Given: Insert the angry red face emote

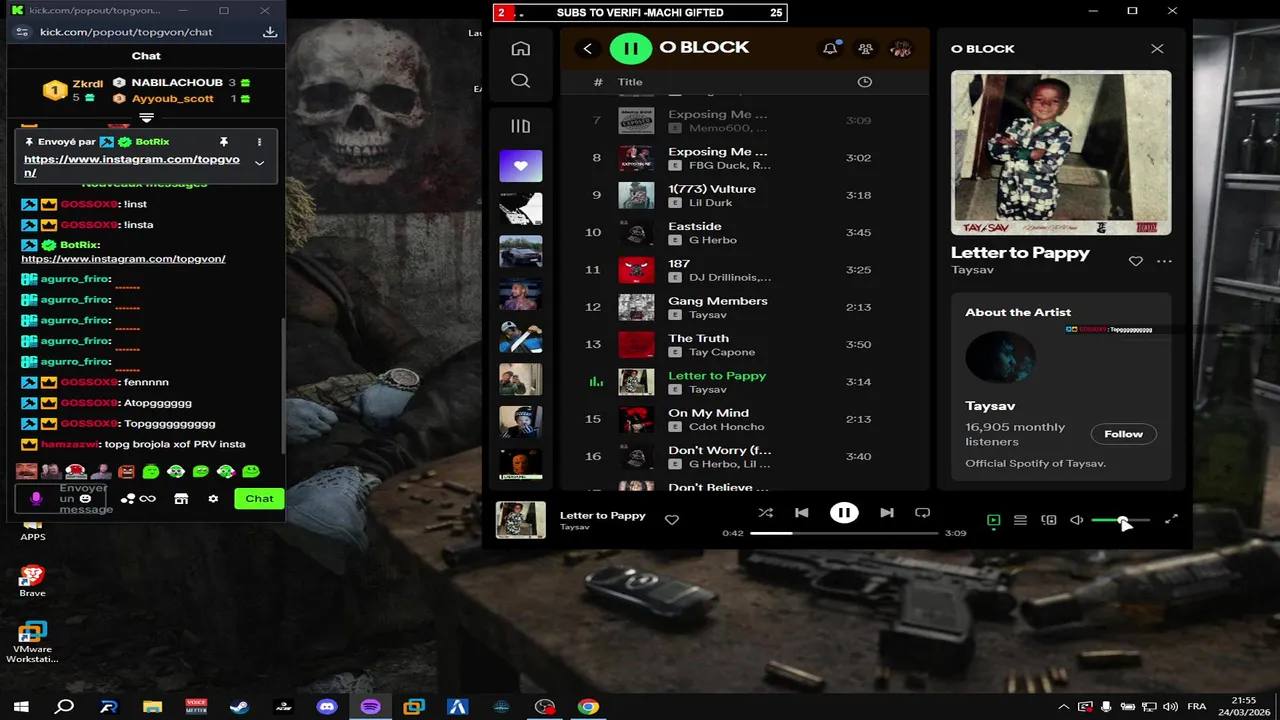Looking at the screenshot, I should (x=126, y=471).
